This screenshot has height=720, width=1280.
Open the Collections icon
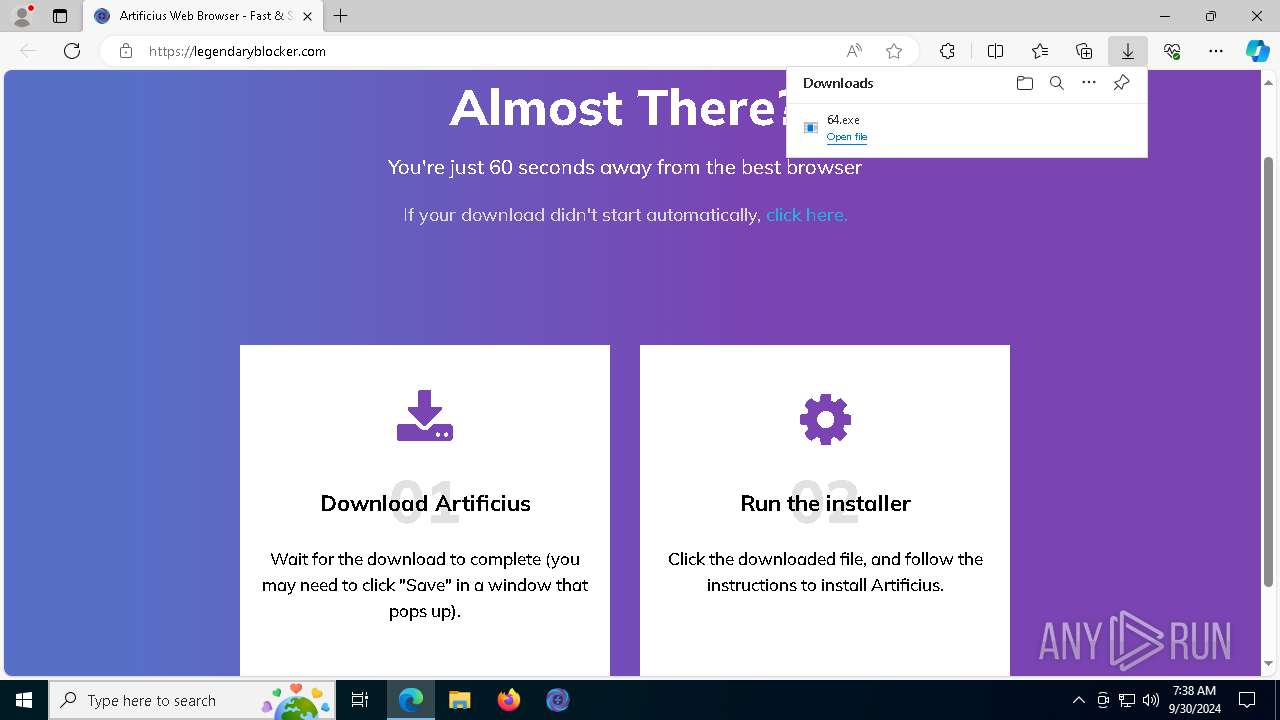pos(1084,51)
